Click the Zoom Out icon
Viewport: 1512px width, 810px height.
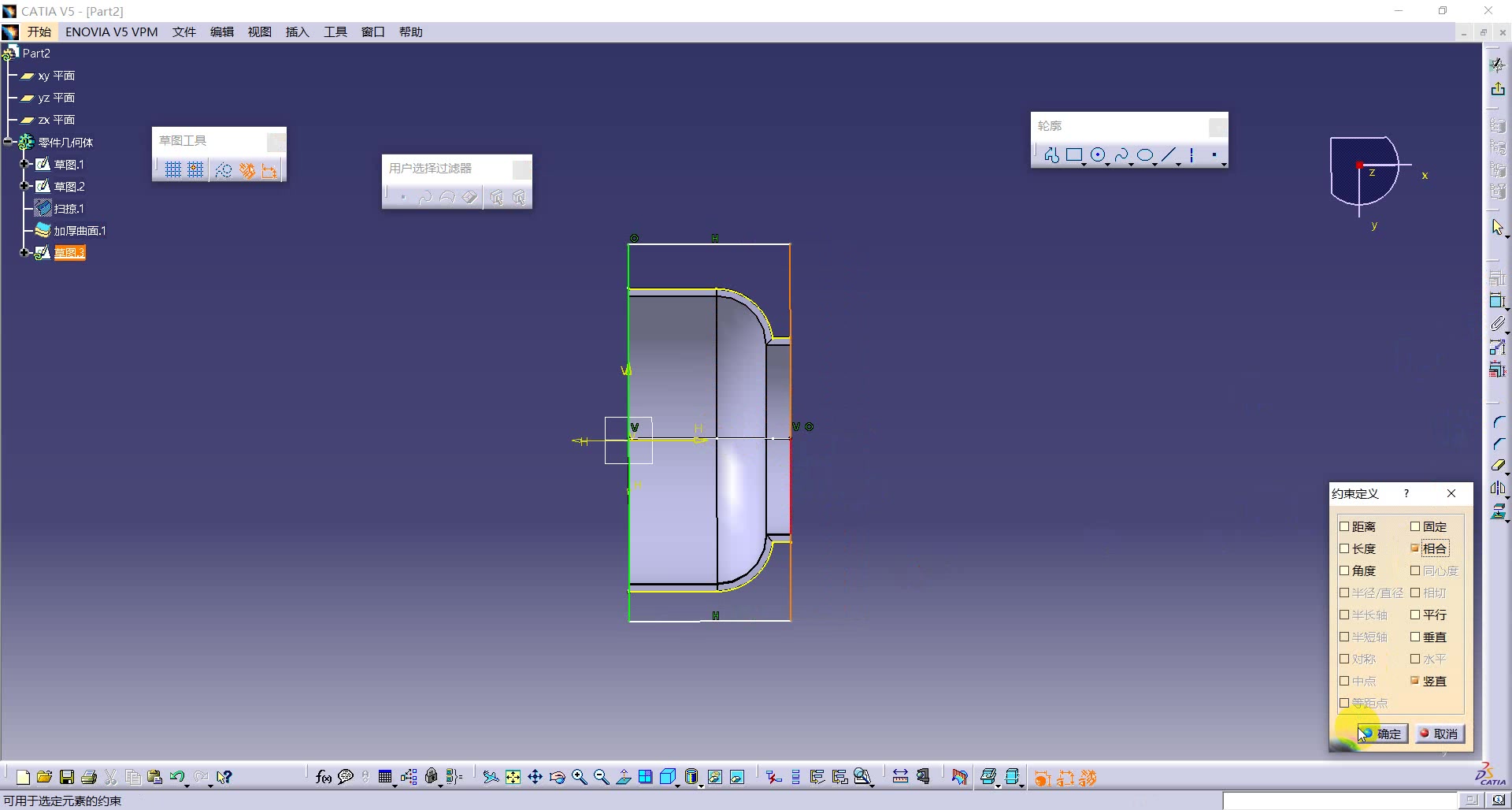tap(601, 777)
